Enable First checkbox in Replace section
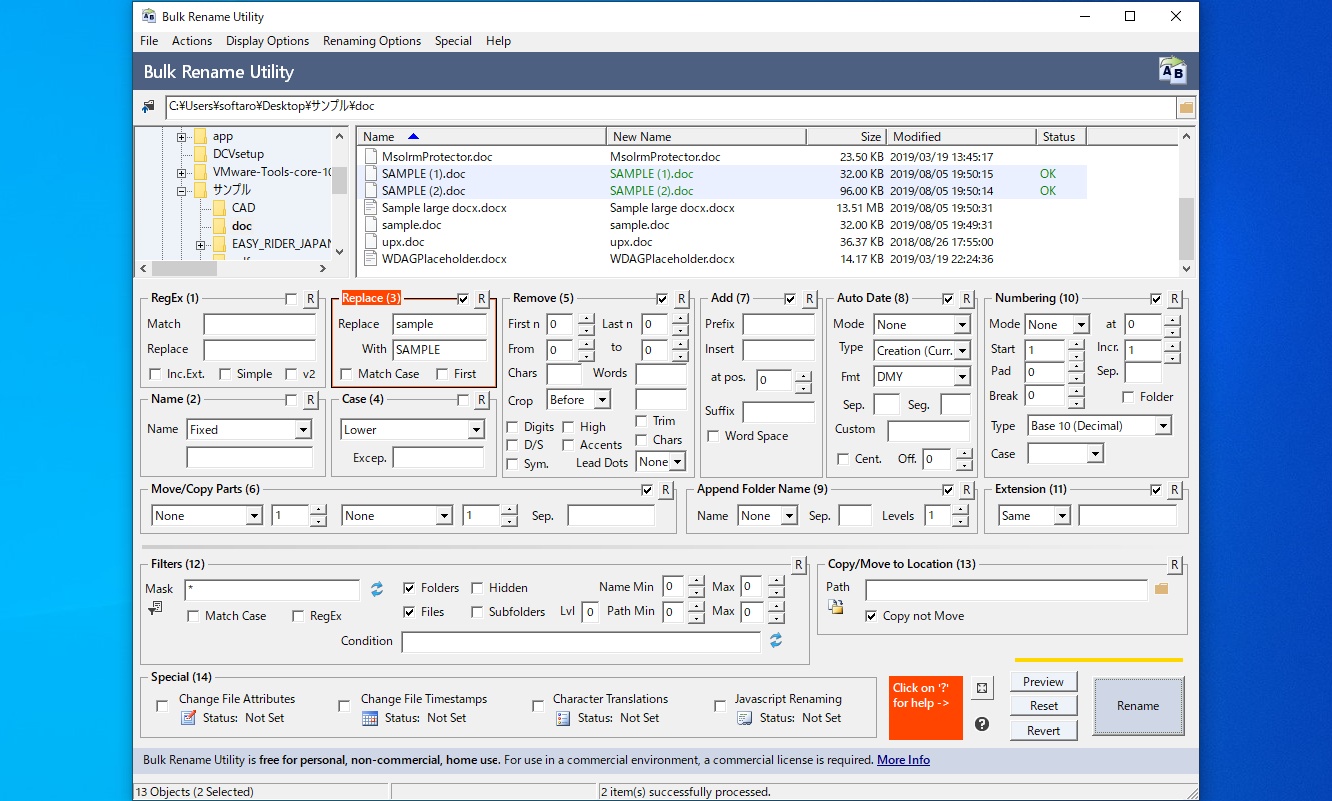Image resolution: width=1332 pixels, height=801 pixels. (442, 374)
